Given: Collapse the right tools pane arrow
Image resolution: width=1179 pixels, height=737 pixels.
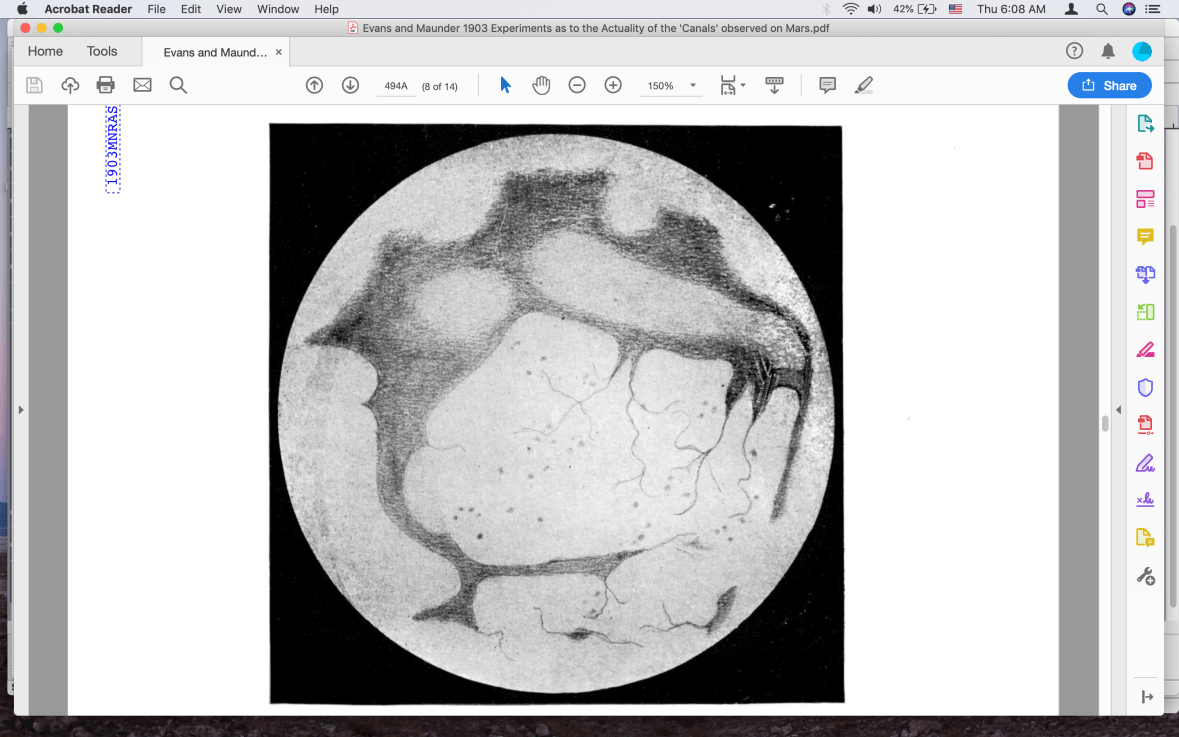Looking at the screenshot, I should pyautogui.click(x=1119, y=410).
